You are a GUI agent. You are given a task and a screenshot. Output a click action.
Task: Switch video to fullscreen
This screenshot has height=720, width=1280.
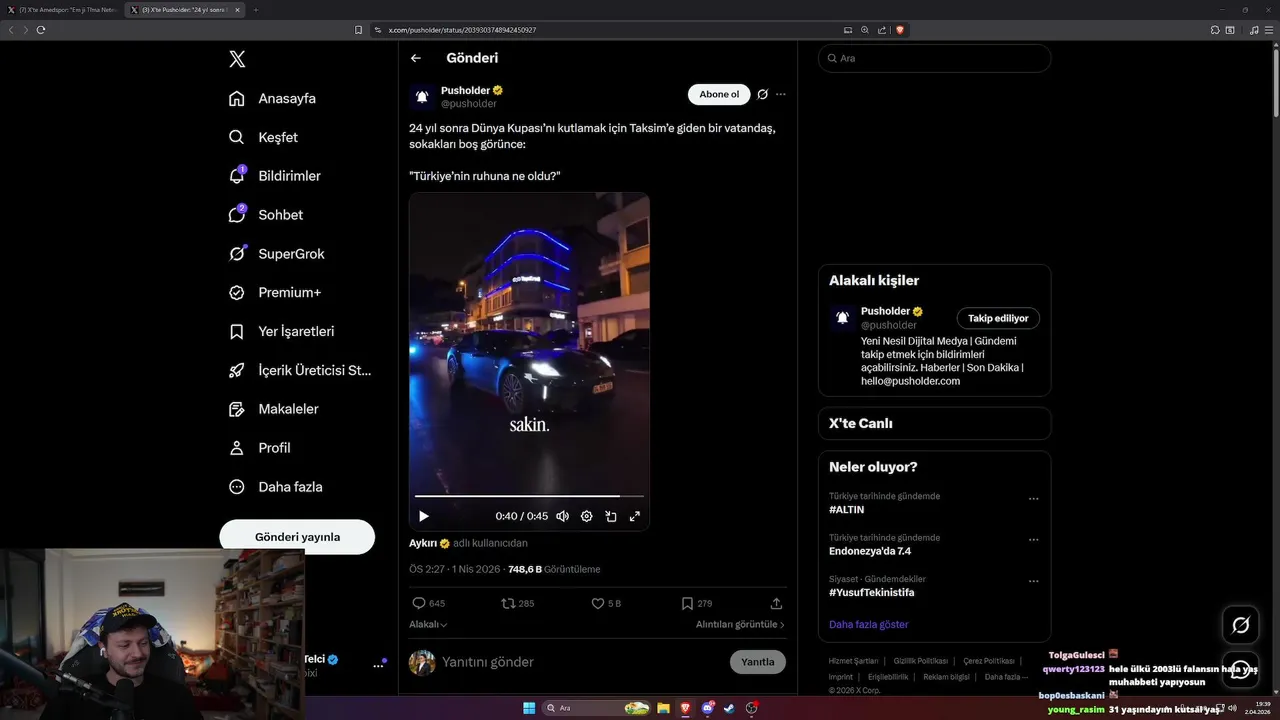pyautogui.click(x=634, y=516)
